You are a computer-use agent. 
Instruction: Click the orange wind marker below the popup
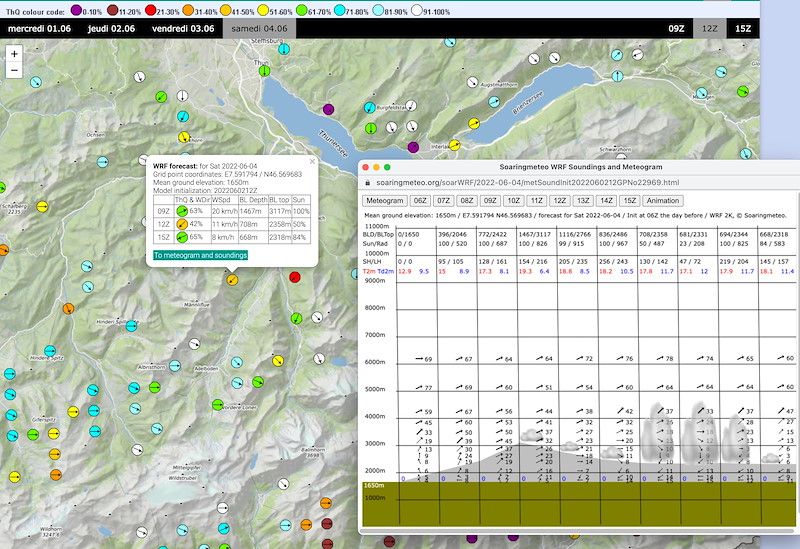[x=231, y=281]
